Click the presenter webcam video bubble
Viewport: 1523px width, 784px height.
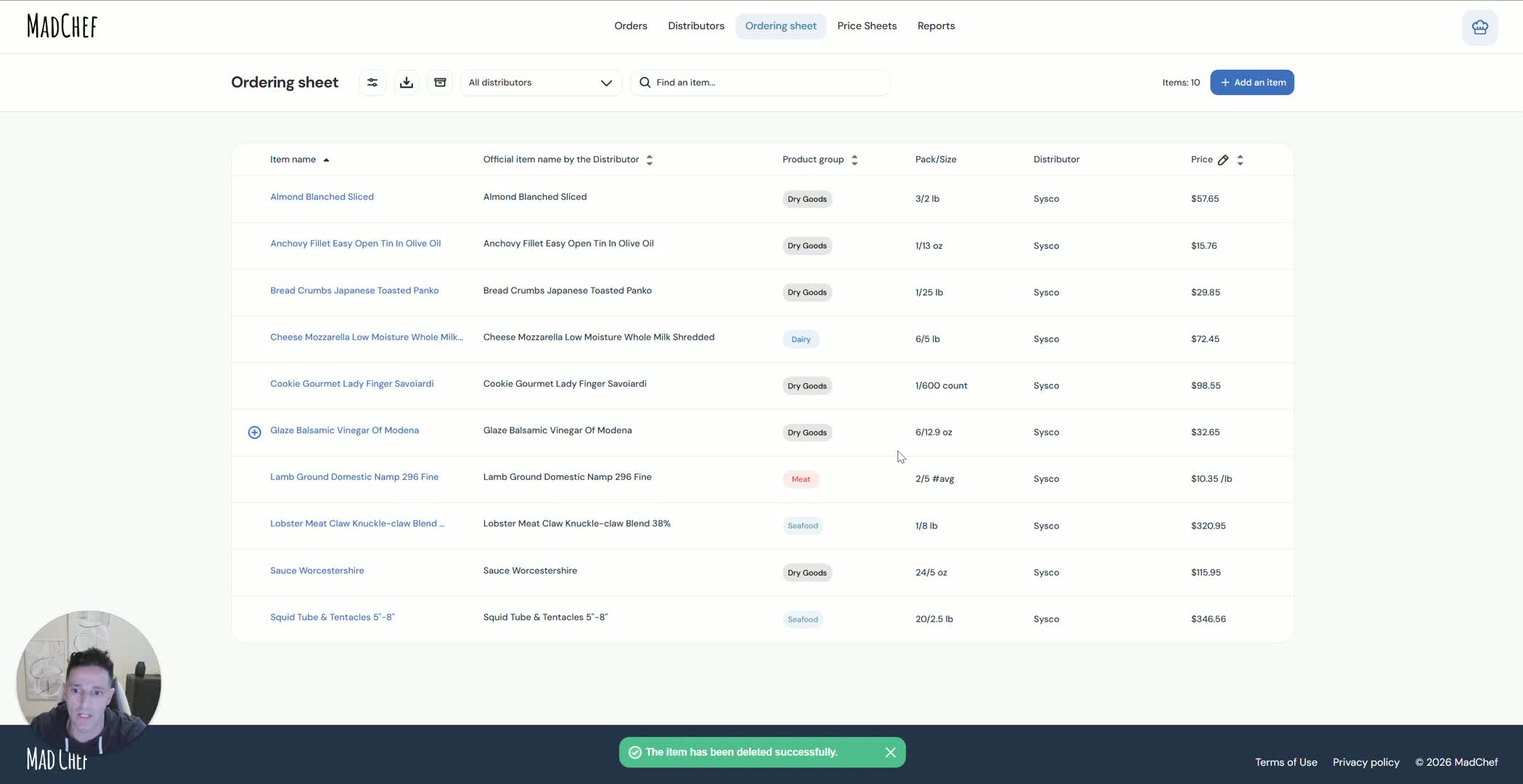[x=89, y=683]
